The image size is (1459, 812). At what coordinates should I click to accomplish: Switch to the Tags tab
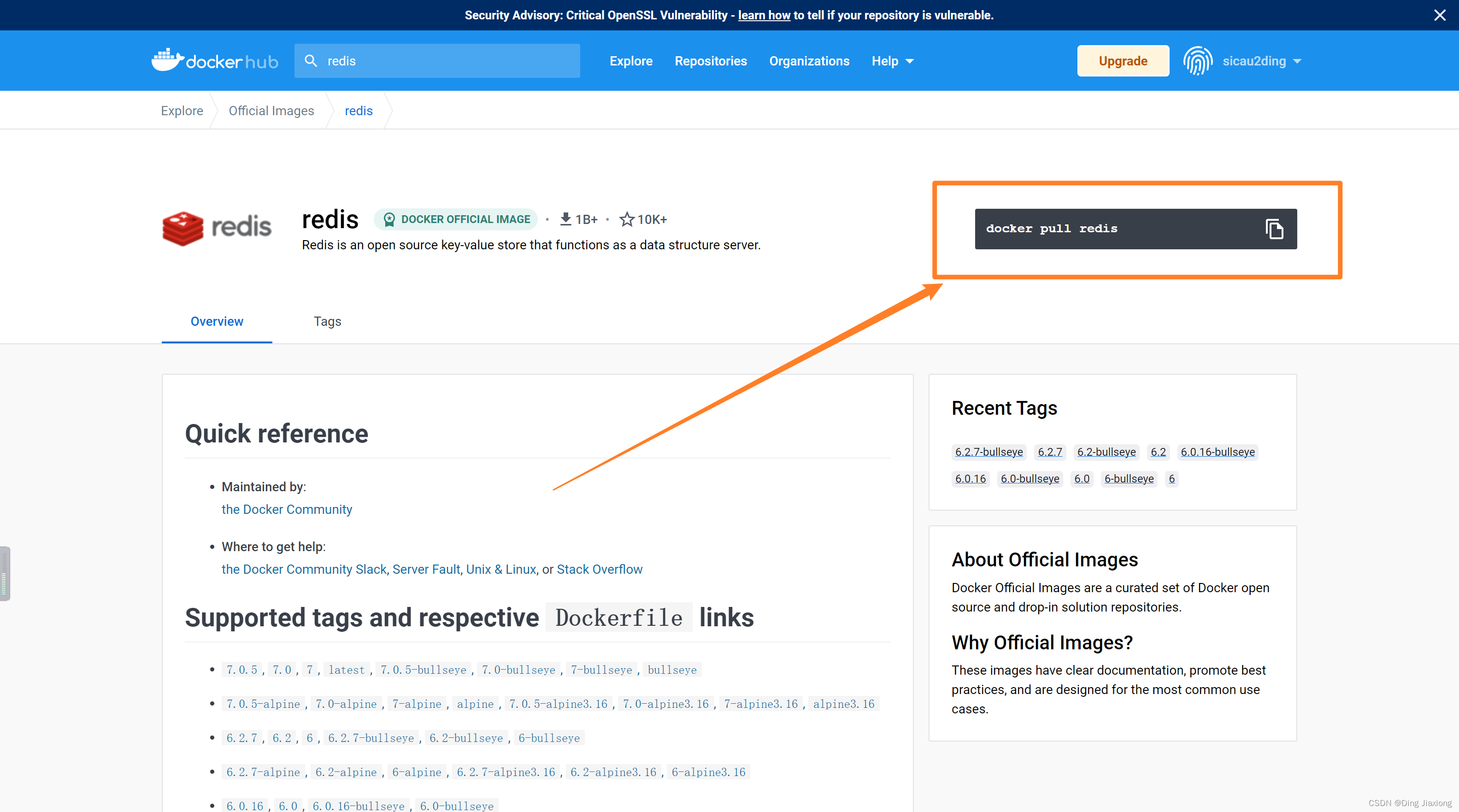pyautogui.click(x=327, y=321)
